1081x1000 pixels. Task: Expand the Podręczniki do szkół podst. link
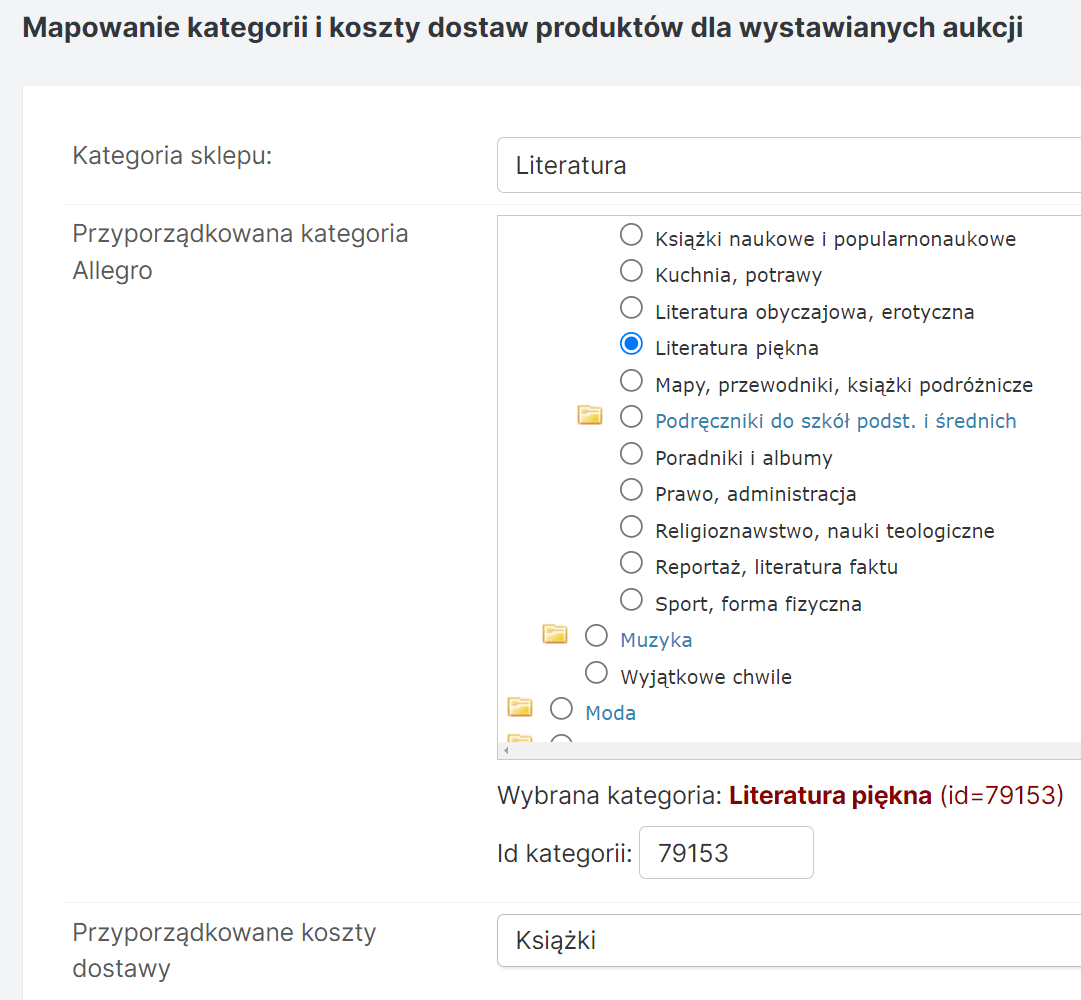[835, 421]
